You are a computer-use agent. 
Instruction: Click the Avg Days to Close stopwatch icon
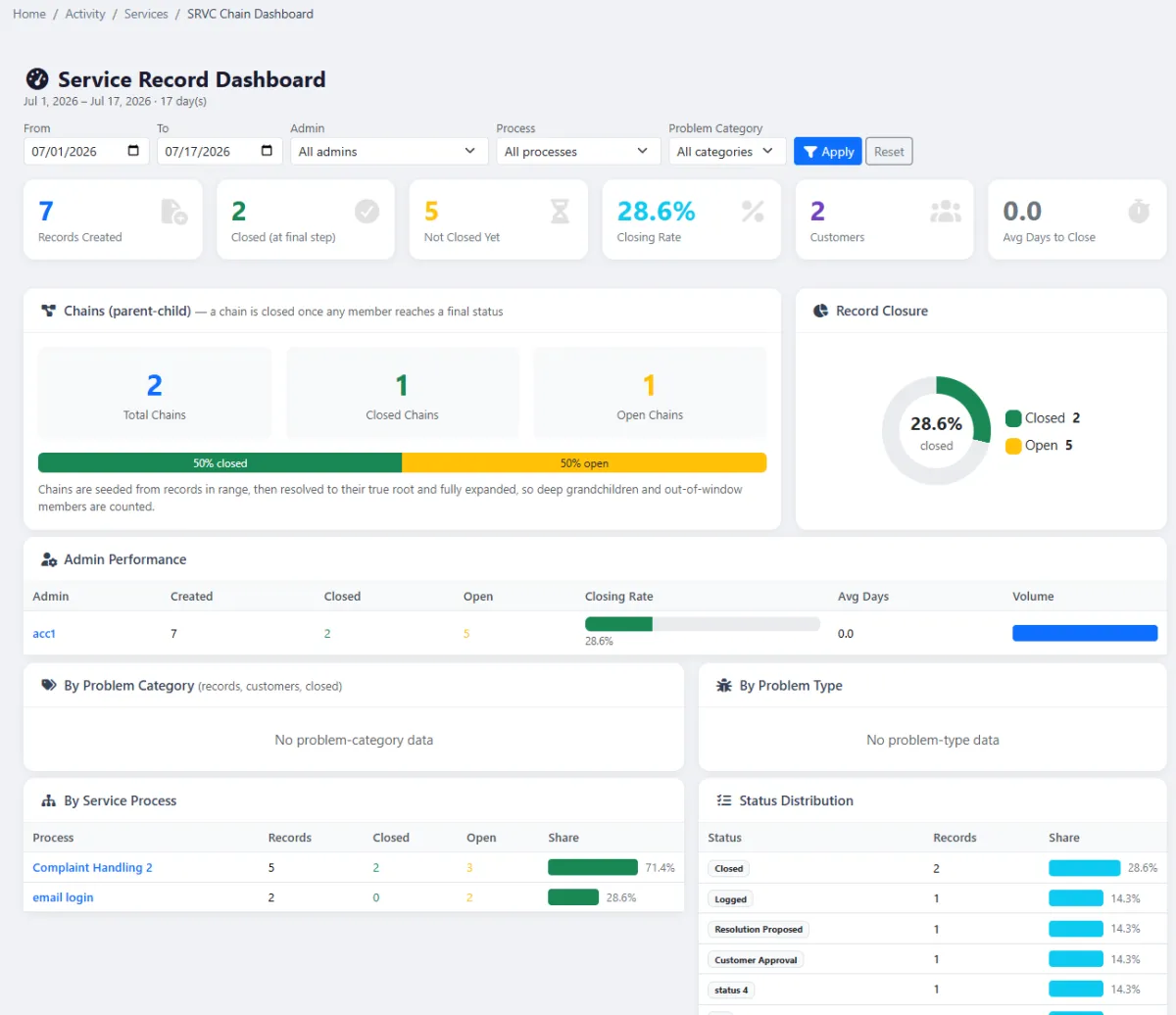point(1139,211)
